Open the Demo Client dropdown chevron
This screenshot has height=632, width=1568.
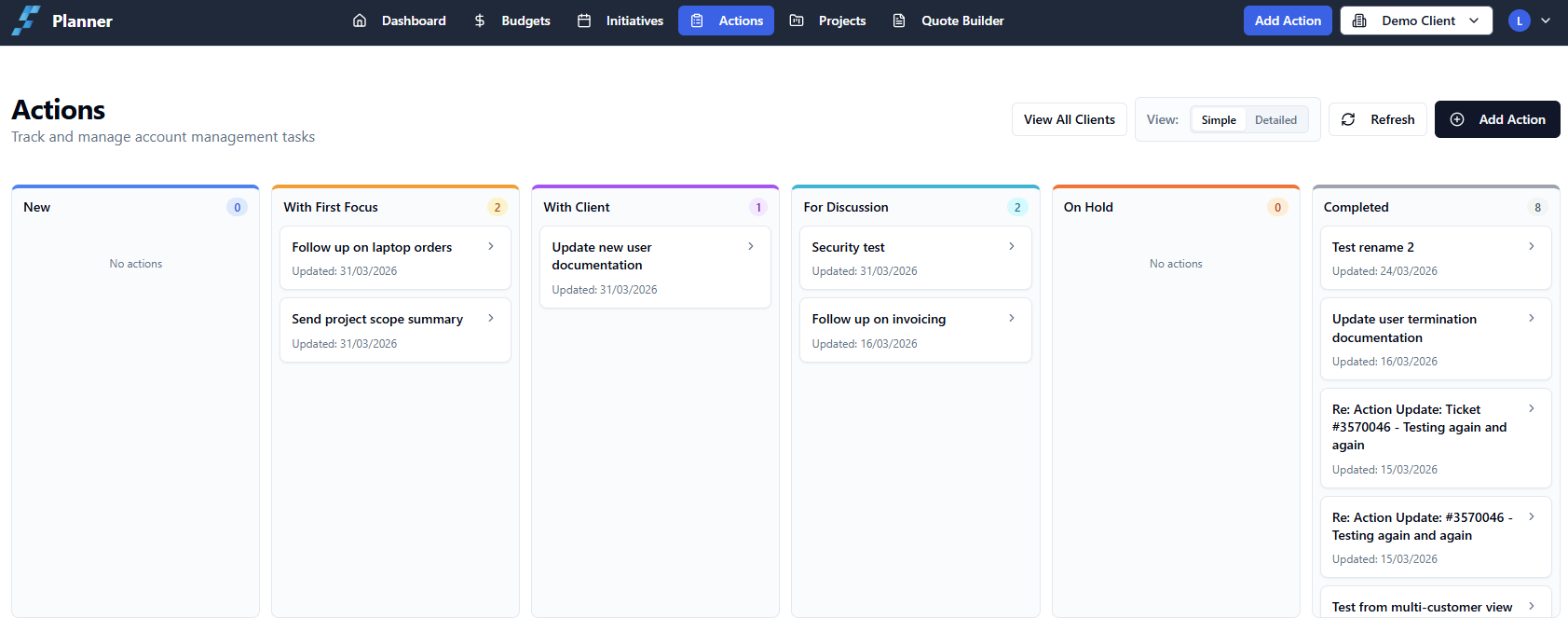coord(1474,21)
